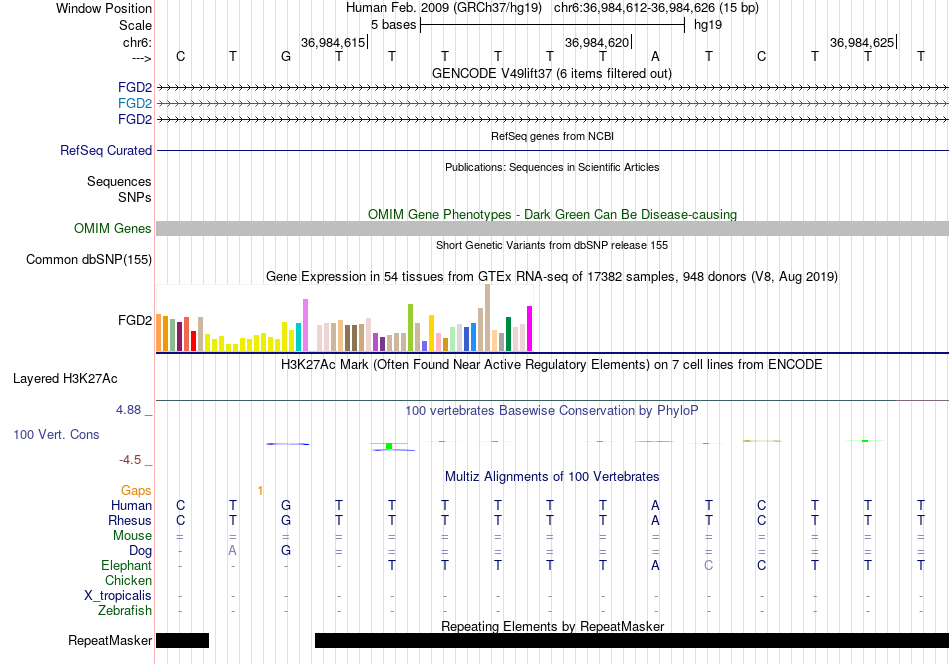The image size is (950, 664).
Task: Select the chr6: ruler label
Action: (x=137, y=42)
